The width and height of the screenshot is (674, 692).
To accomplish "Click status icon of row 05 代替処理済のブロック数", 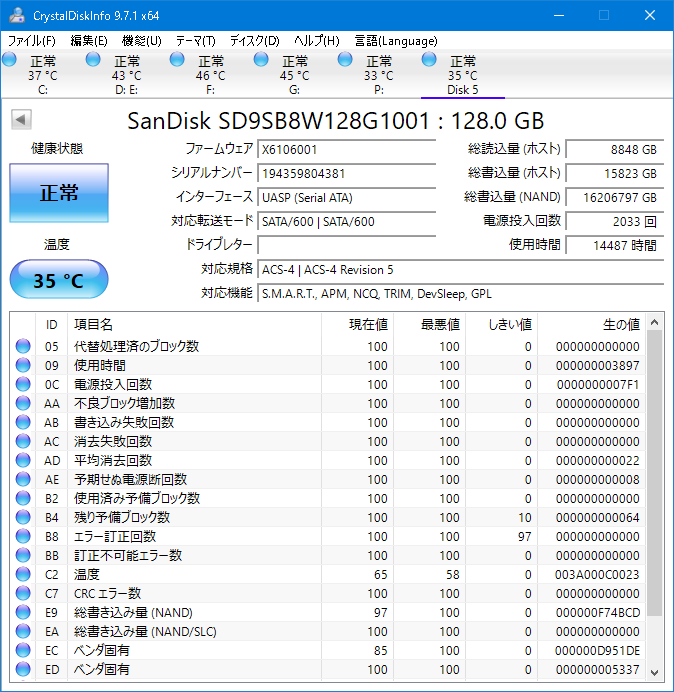I will click(23, 346).
